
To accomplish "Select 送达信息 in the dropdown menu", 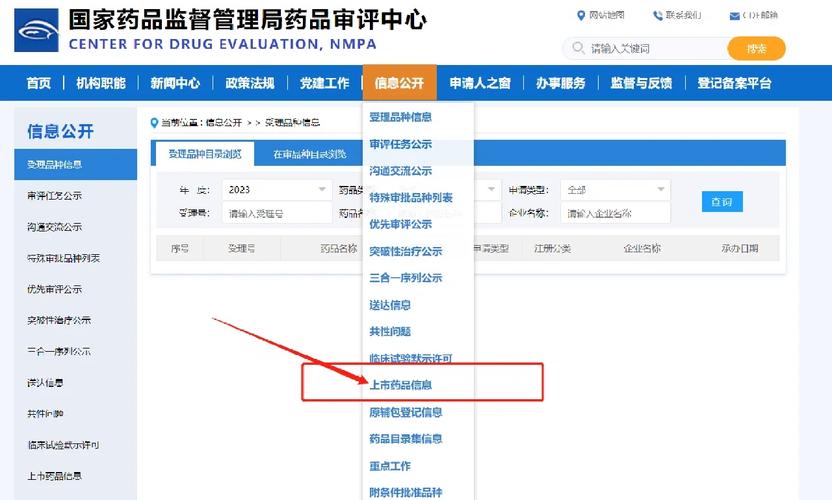I will tap(390, 305).
